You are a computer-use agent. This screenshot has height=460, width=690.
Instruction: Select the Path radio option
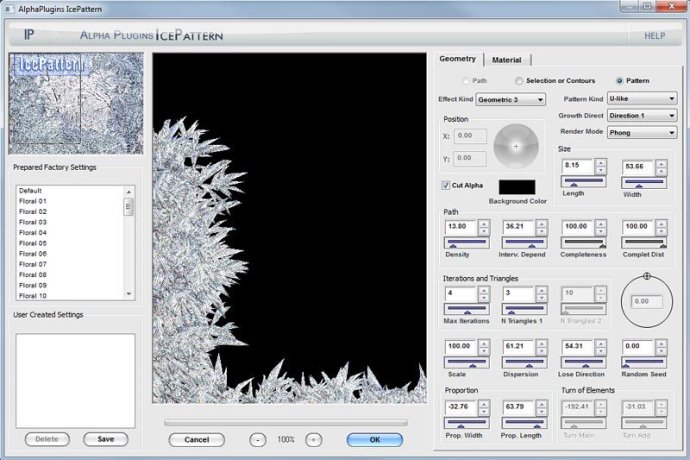point(466,81)
